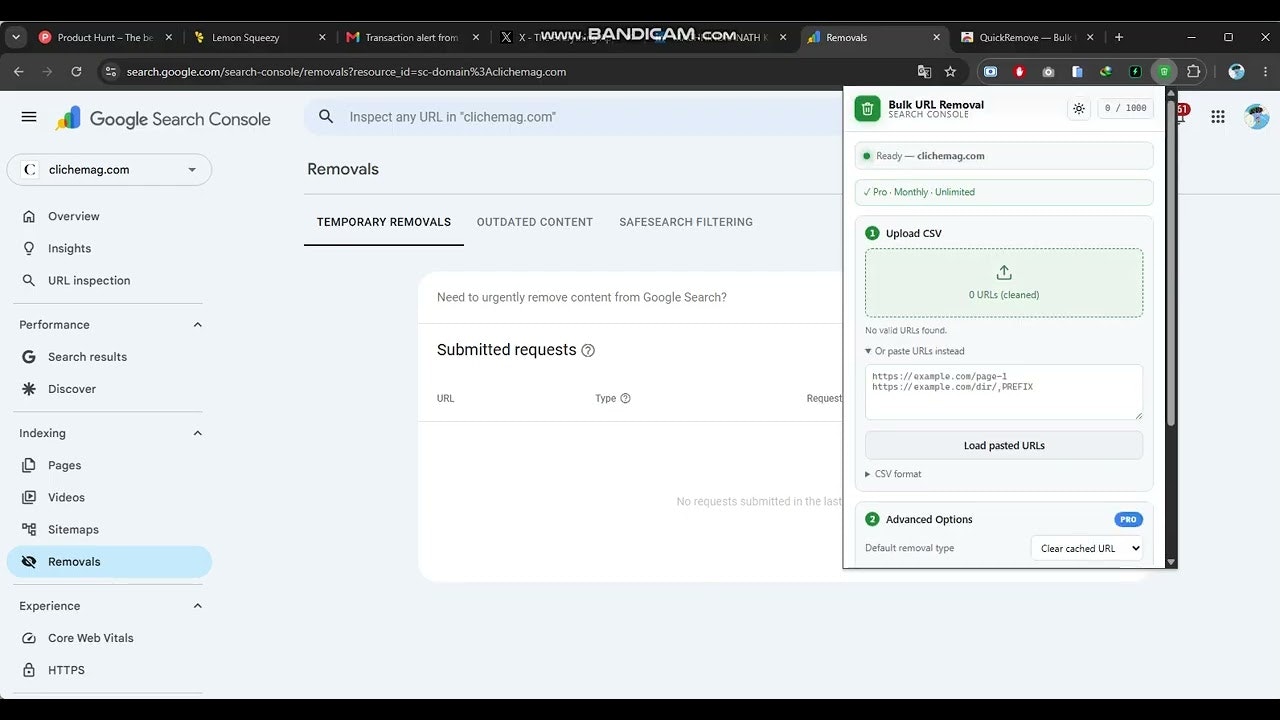Open URL inspection in sidebar

pos(109,280)
